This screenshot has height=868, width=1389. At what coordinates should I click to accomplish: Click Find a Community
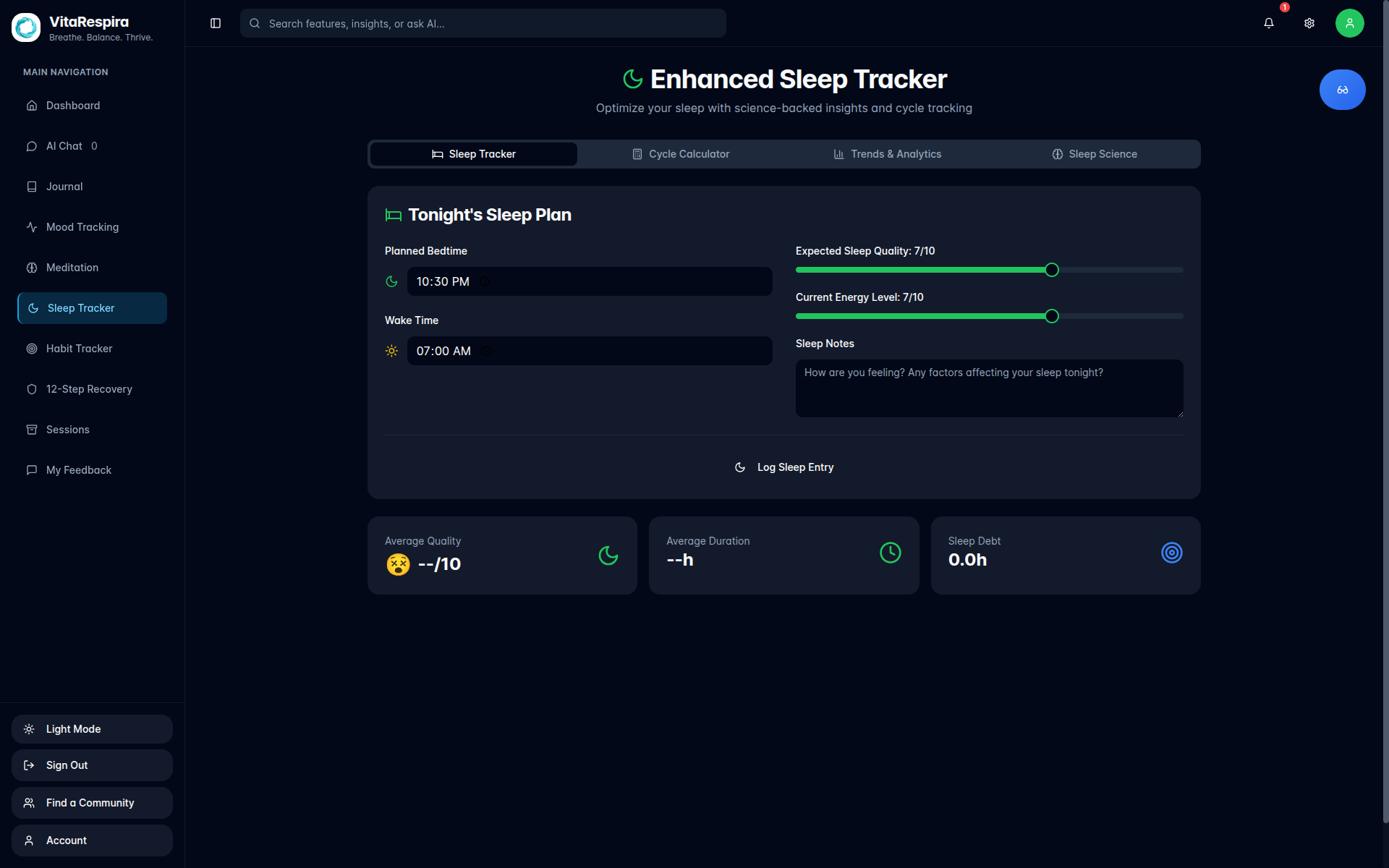(91, 802)
